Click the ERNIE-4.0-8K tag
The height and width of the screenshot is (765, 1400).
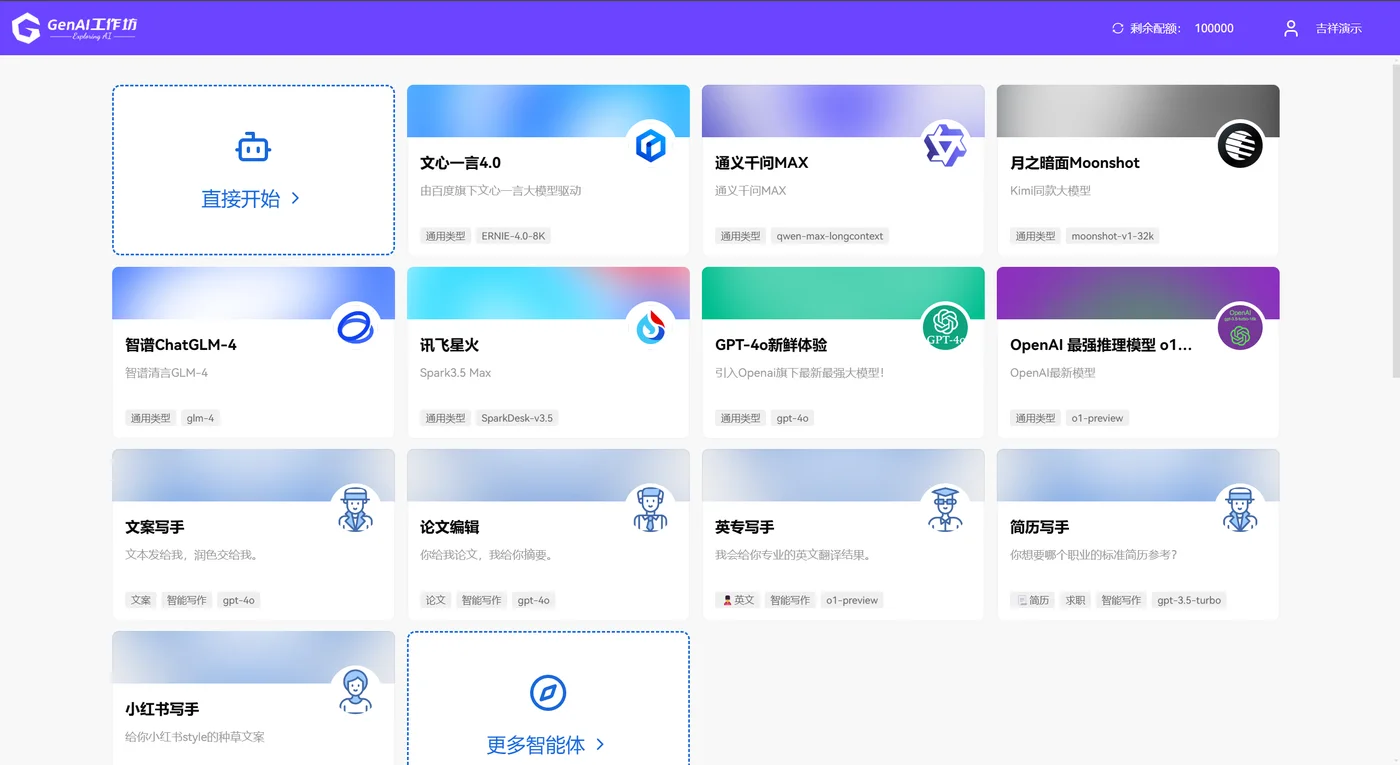(514, 236)
